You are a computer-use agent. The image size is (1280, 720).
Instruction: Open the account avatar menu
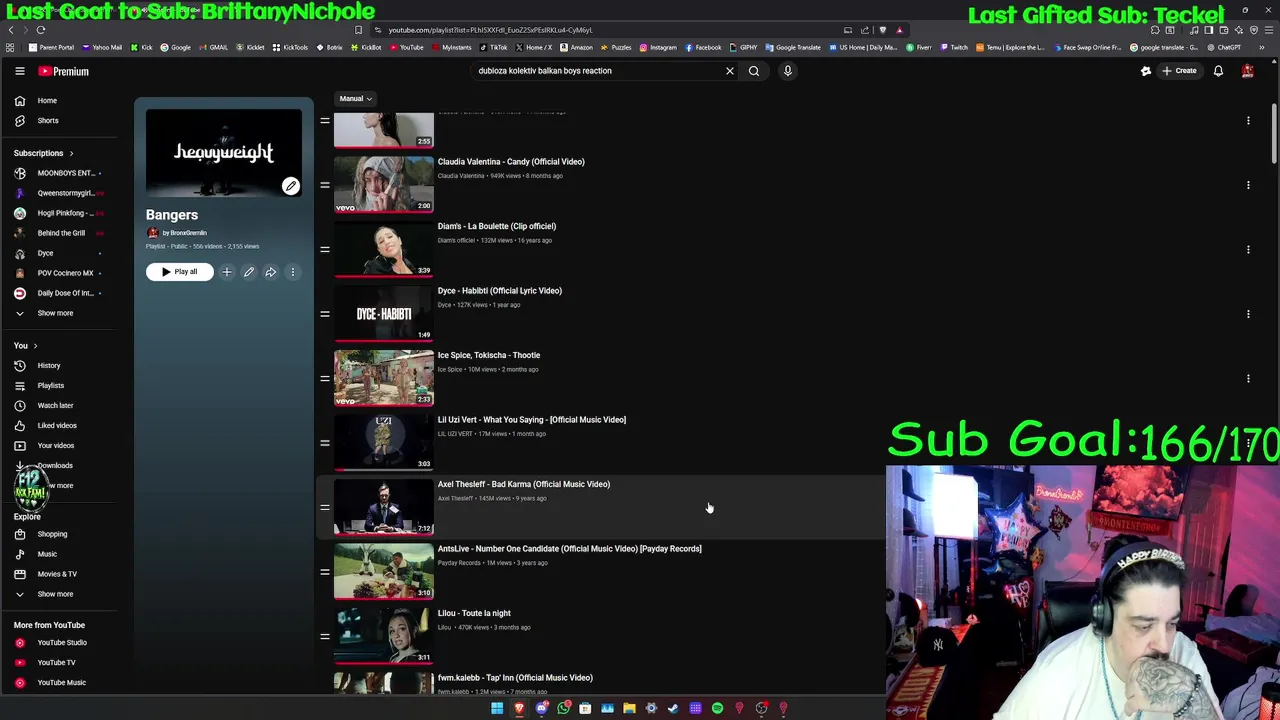tap(1247, 71)
